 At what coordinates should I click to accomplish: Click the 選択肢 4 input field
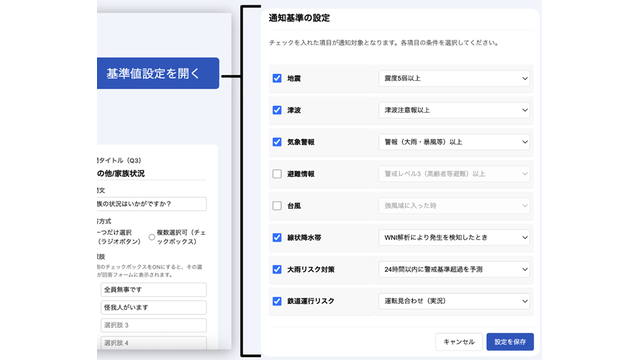[x=153, y=343]
